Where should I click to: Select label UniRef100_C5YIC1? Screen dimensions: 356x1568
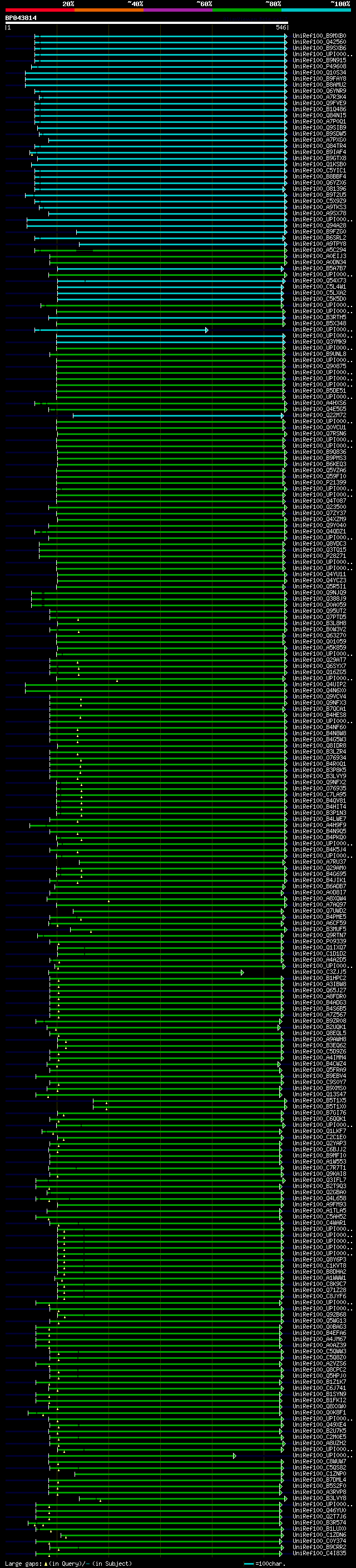pos(319,170)
